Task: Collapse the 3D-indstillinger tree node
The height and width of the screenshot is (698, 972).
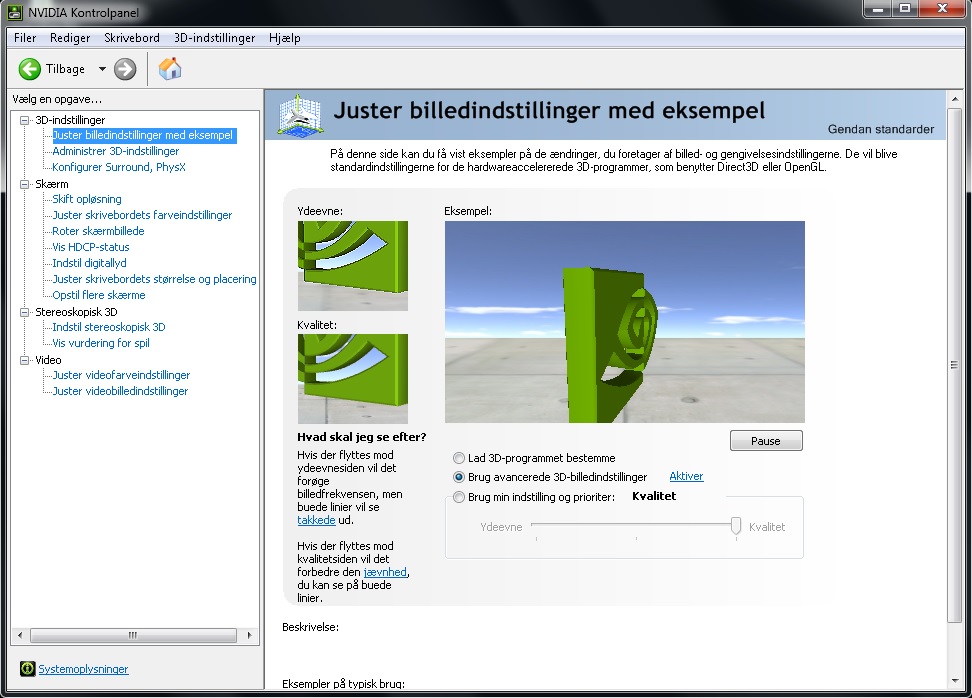Action: (25, 120)
